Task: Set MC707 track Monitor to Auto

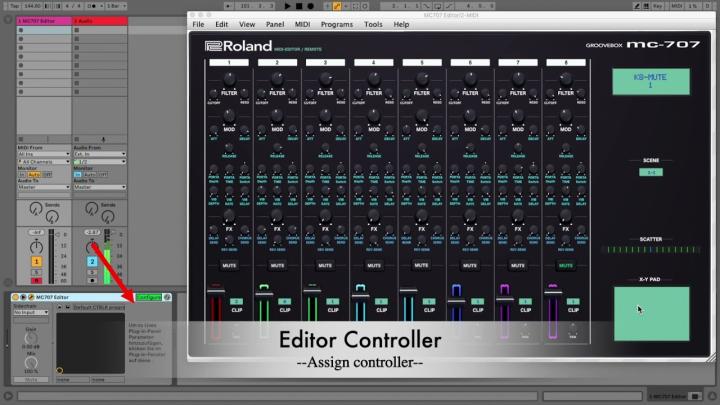Action: 34,174
